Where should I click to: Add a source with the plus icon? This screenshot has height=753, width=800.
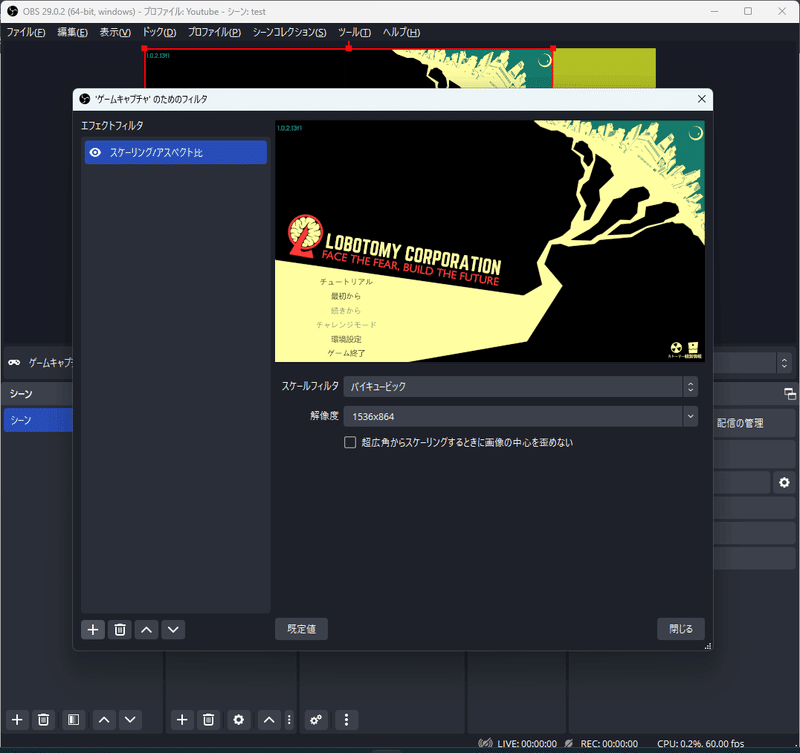pos(182,720)
